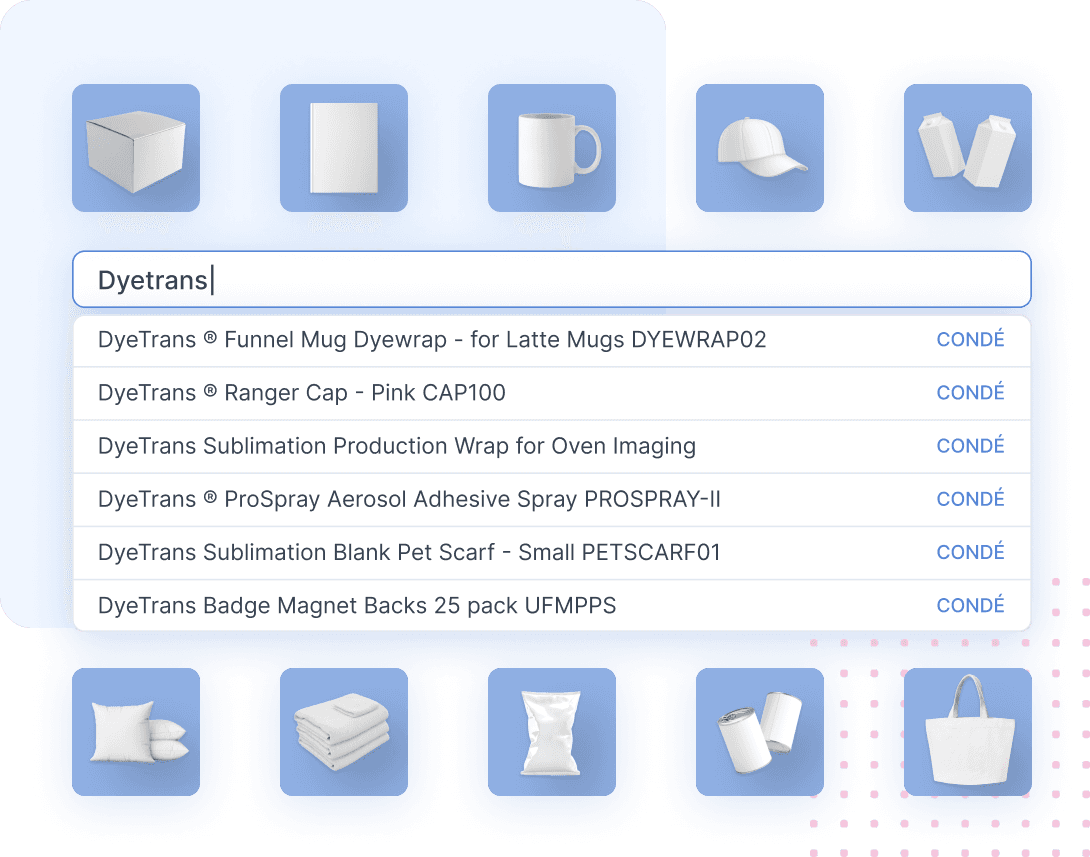This screenshot has height=857, width=1090.
Task: Choose the Sublimation Production Wrap suggestion
Action: [x=397, y=445]
